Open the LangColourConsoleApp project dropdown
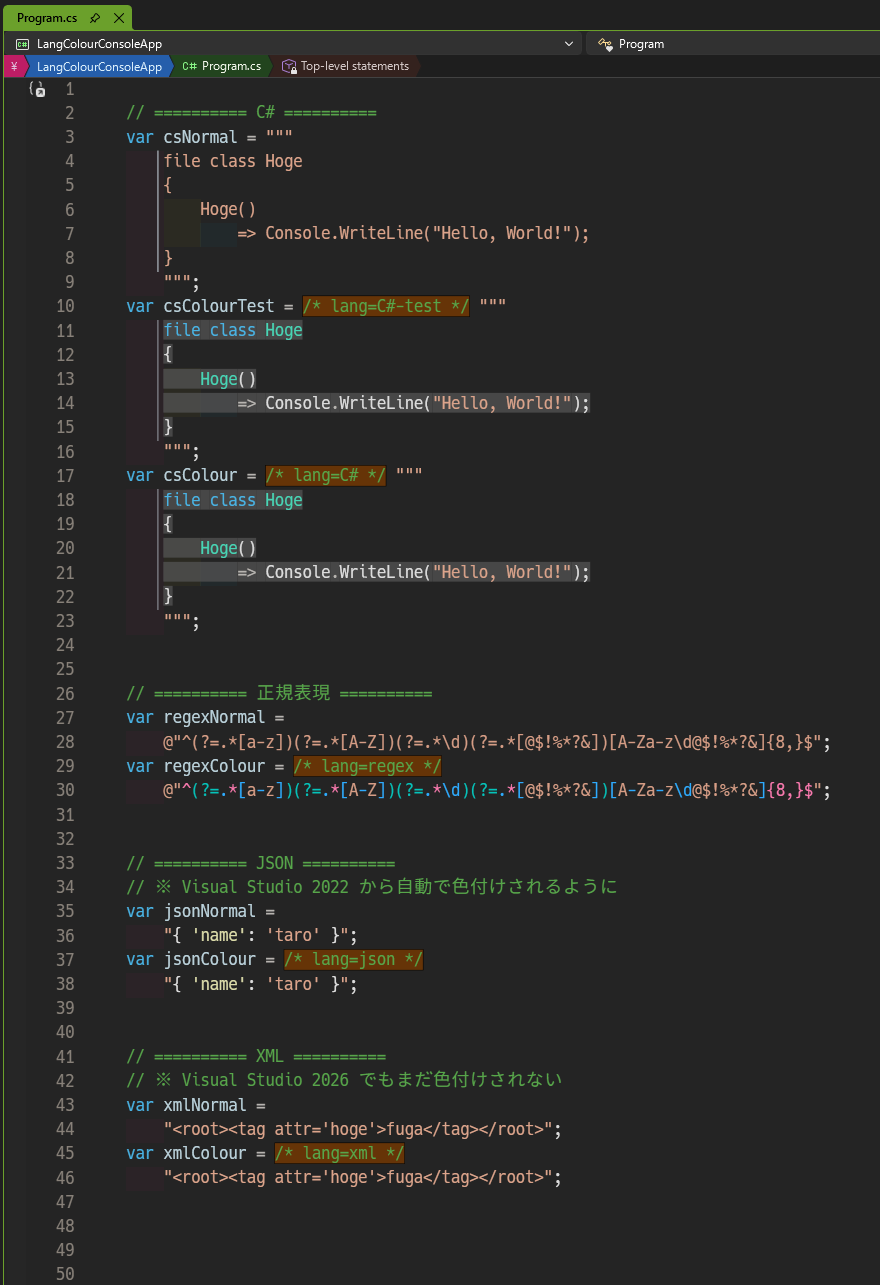The height and width of the screenshot is (1285, 880). click(x=294, y=44)
